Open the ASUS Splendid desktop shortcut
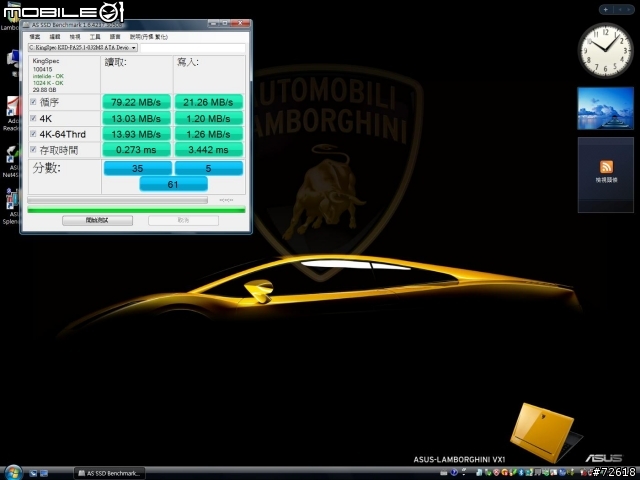 (x=11, y=207)
